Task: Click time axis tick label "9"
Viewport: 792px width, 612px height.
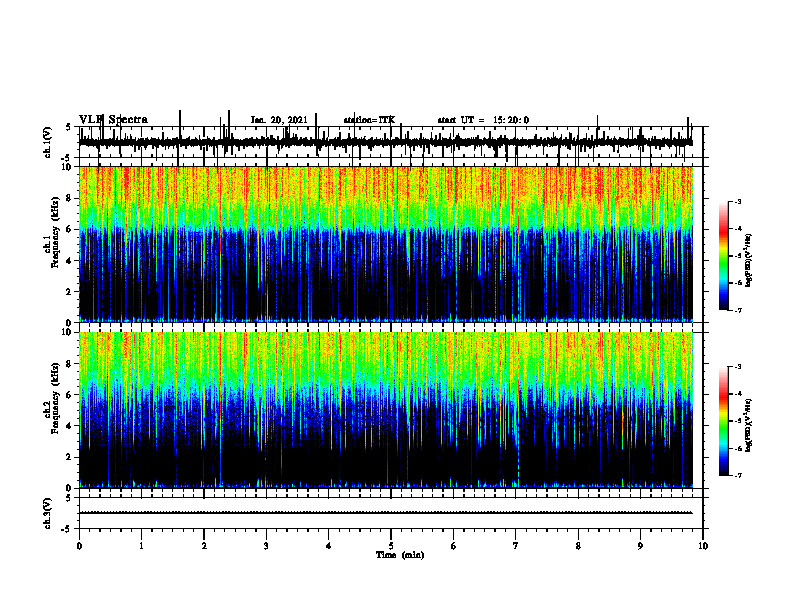Action: (640, 546)
